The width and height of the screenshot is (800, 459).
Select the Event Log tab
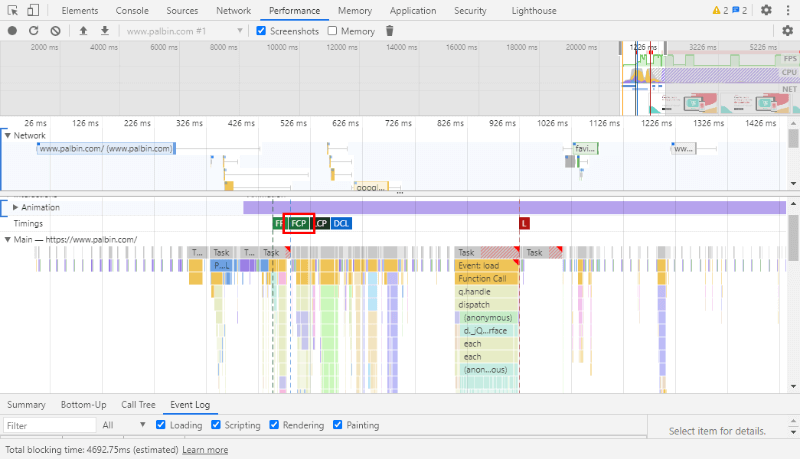pyautogui.click(x=190, y=404)
